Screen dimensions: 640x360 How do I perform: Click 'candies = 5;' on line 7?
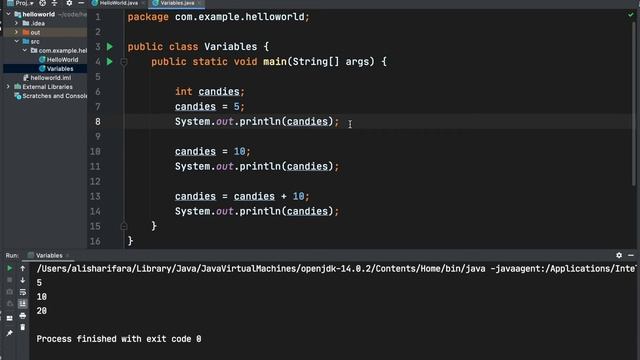pyautogui.click(x=210, y=107)
